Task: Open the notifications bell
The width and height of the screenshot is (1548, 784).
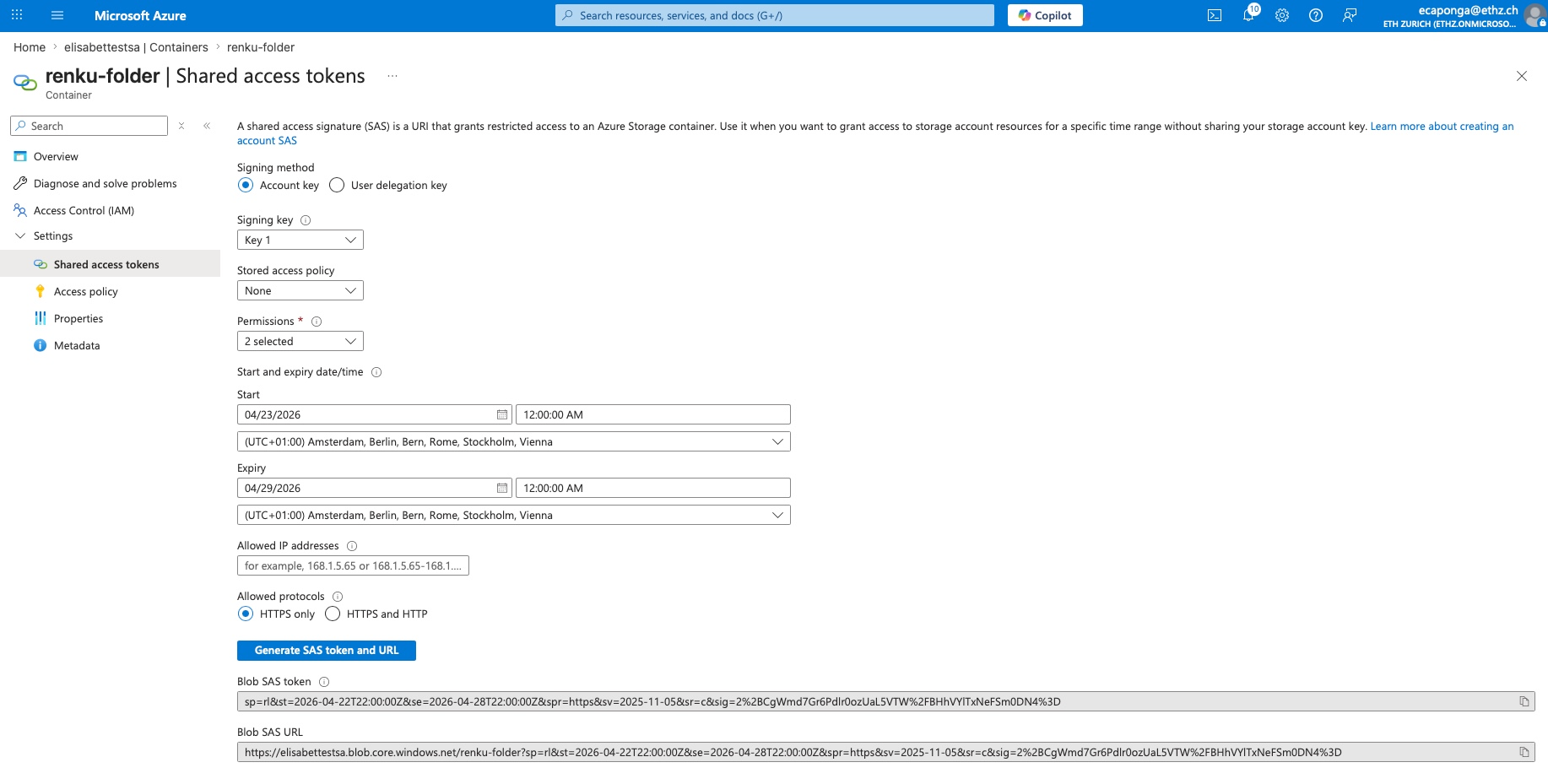Action: coord(1248,15)
